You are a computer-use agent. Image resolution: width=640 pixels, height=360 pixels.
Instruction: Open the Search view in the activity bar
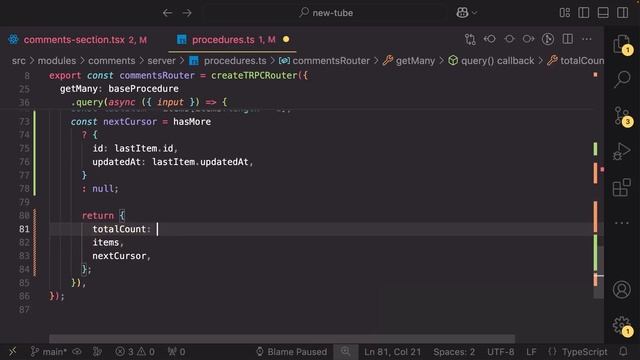point(622,79)
